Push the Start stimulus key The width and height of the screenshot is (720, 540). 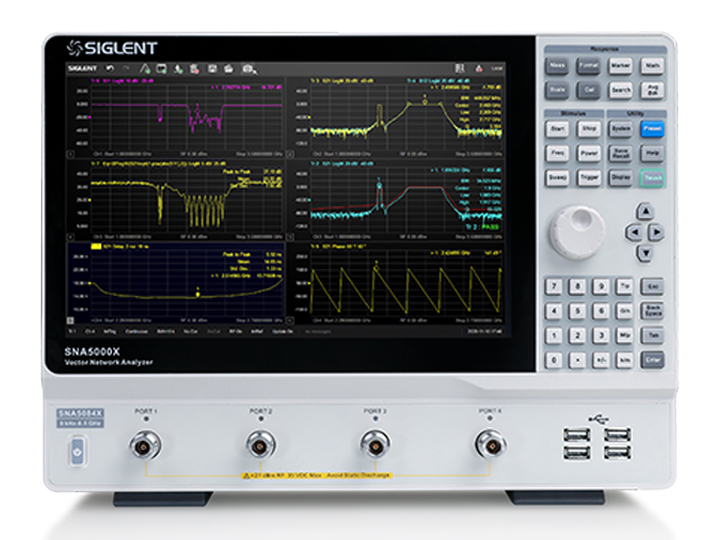point(557,129)
